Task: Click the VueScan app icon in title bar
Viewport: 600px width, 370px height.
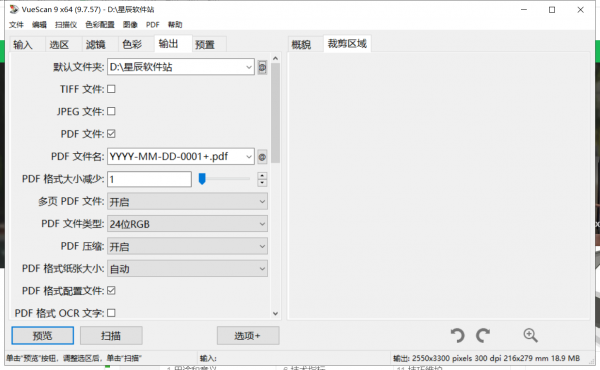Action: pos(14,9)
